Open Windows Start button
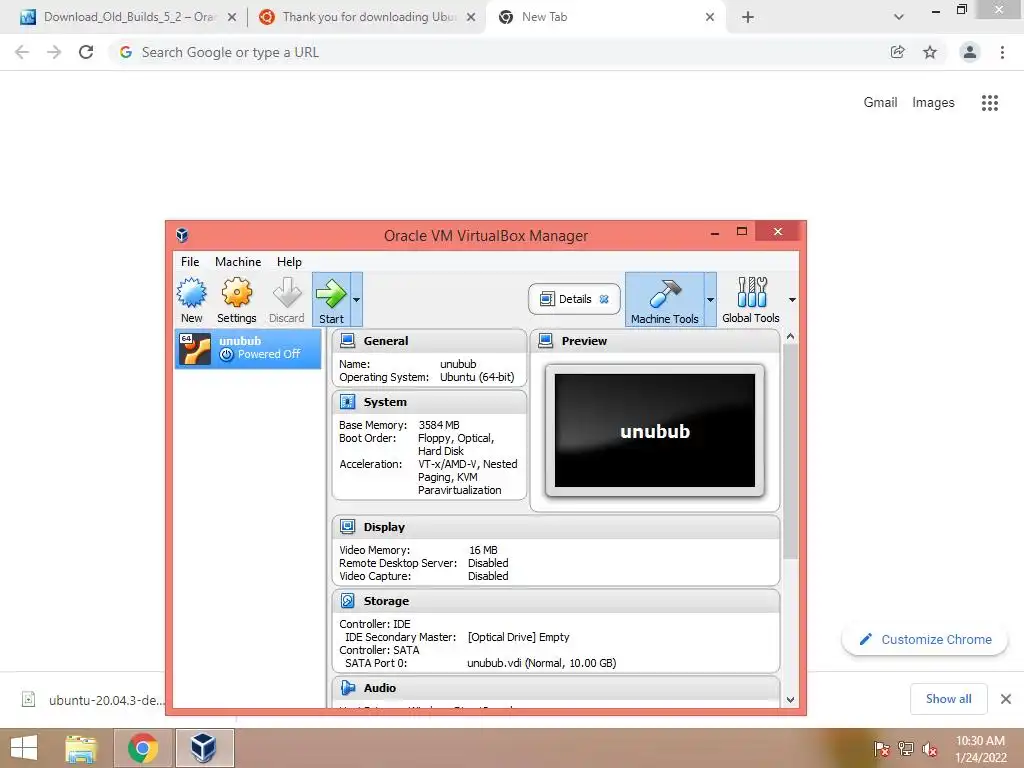This screenshot has width=1024, height=768. [24, 748]
